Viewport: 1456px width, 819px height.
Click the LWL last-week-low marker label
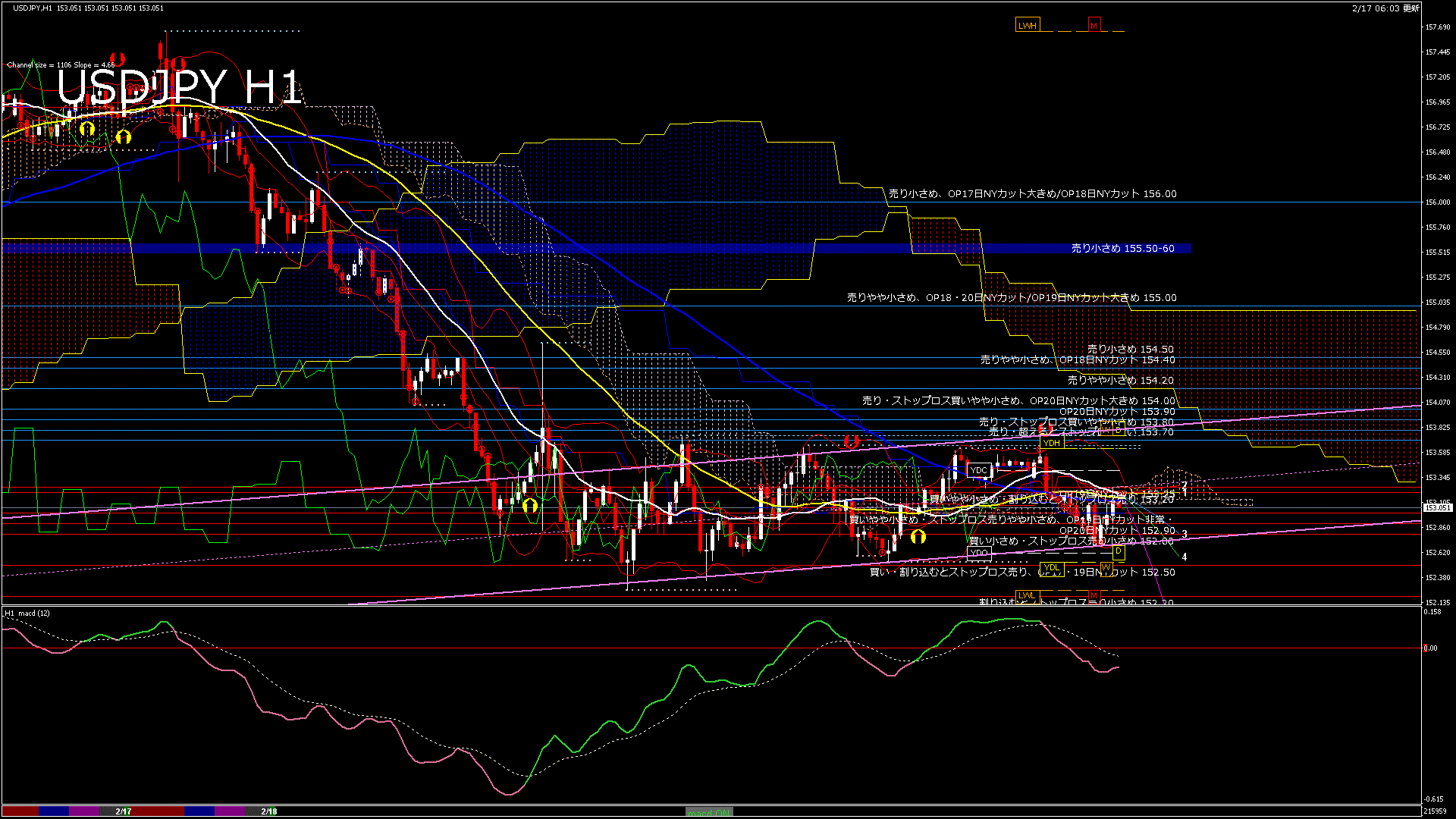coord(1027,595)
